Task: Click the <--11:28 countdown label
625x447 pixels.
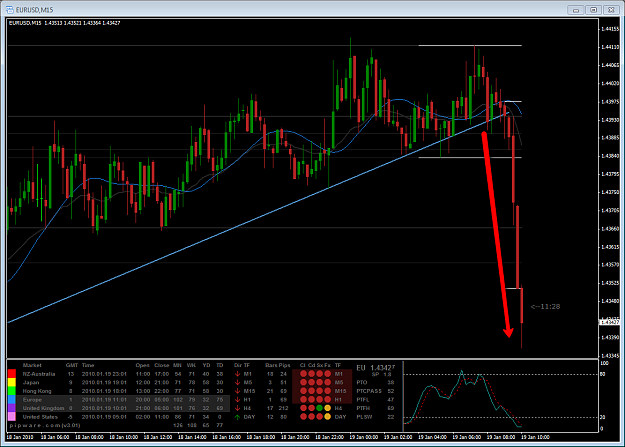Action: 545,307
